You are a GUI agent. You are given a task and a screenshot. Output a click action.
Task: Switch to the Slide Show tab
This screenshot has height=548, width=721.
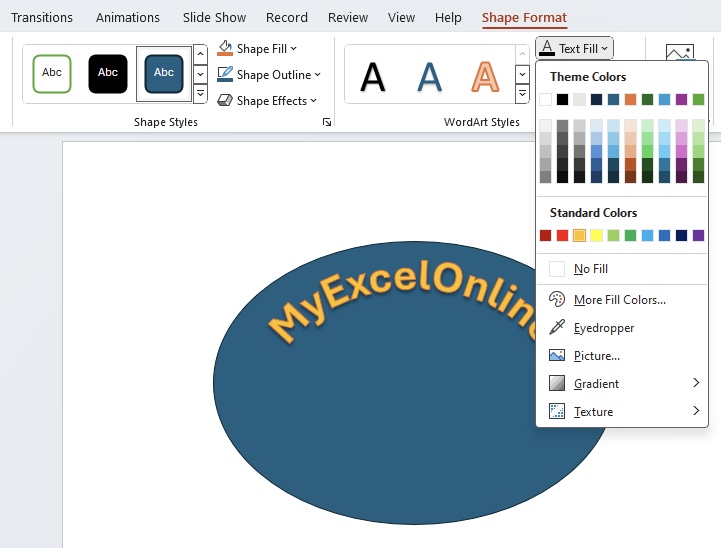[214, 17]
